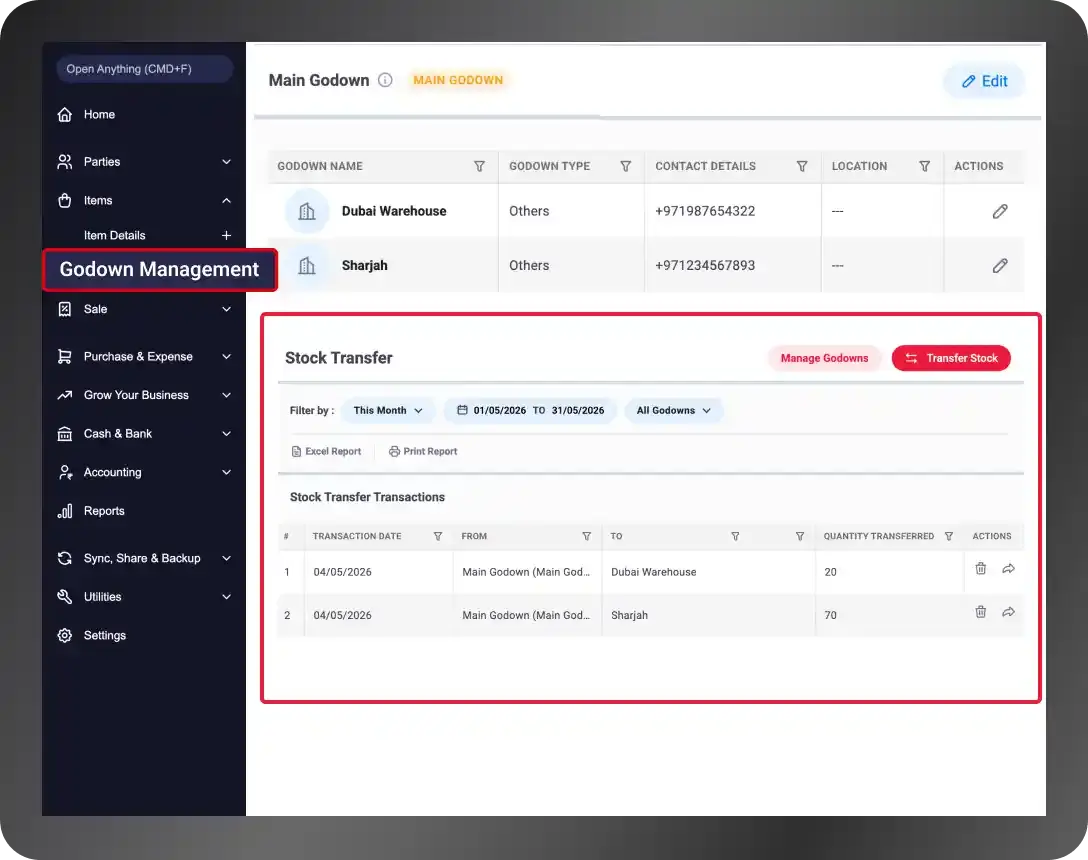Expand the Sale menu chevron
This screenshot has width=1088, height=860.
point(226,309)
